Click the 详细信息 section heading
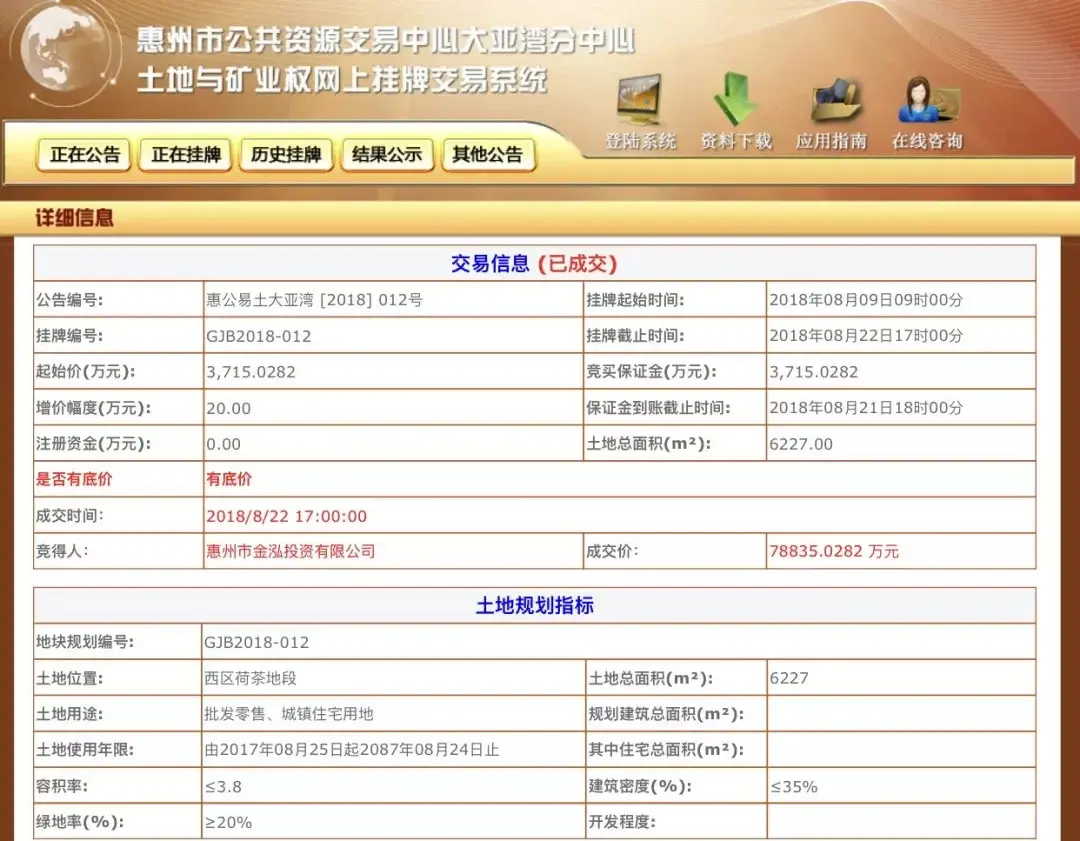Viewport: 1080px width, 841px height. coord(74,218)
